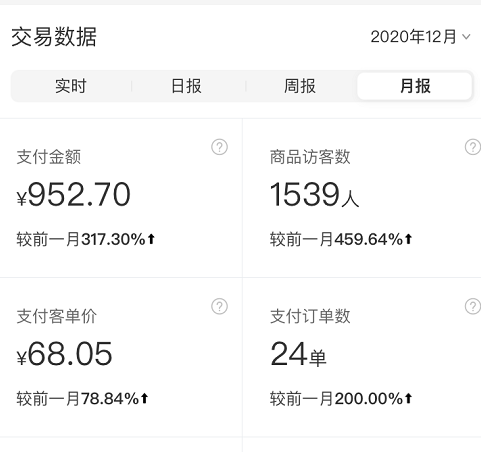Click the 24单 order count value
Screen dimensions: 481x452
pyautogui.click(x=298, y=354)
